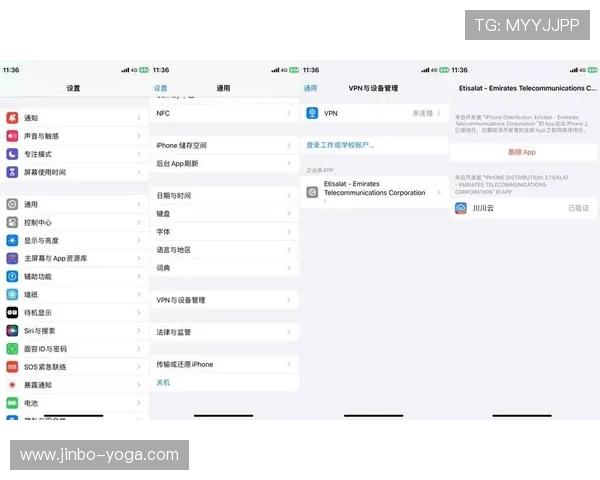600x480 pixels.
Task: Tap the 未连接 VPN status text
Action: tap(422, 113)
